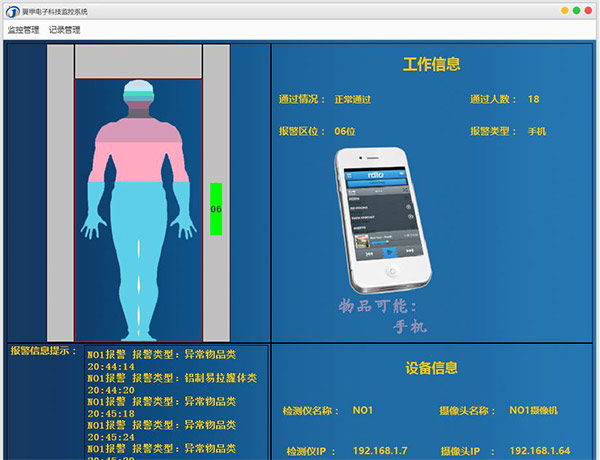Viewport: 600px width, 460px height.
Task: Click the app logo in the title bar
Action: point(11,10)
